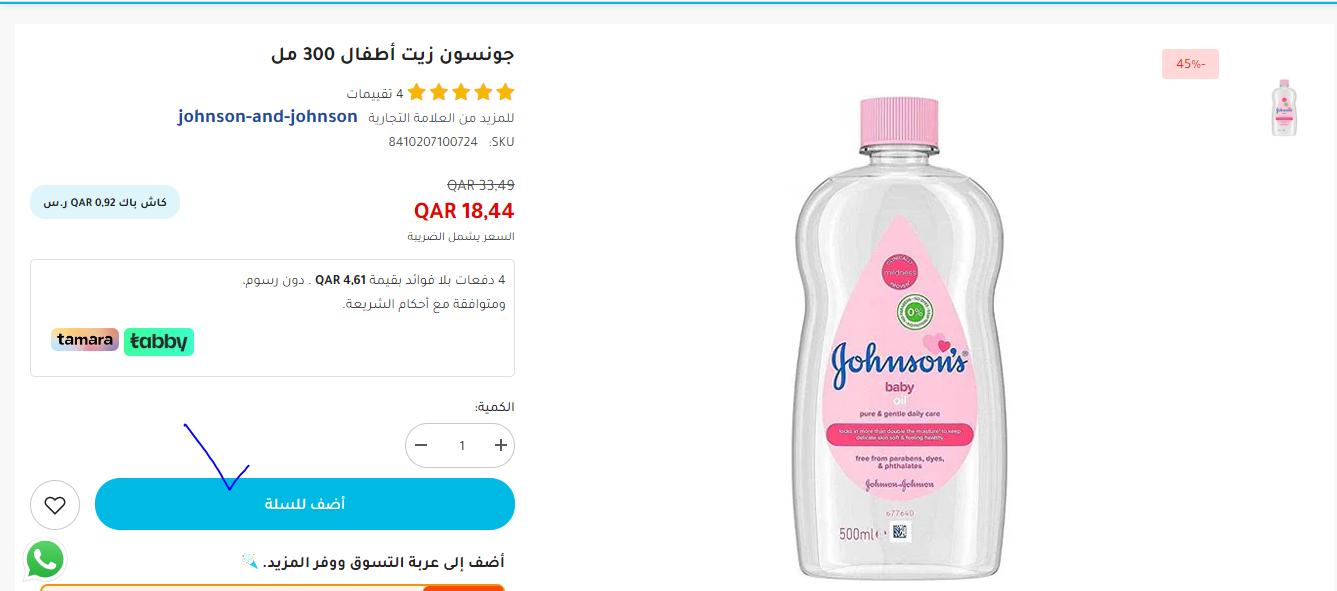The image size is (1337, 591).
Task: Increase quantity with the plus icon
Action: [x=501, y=445]
